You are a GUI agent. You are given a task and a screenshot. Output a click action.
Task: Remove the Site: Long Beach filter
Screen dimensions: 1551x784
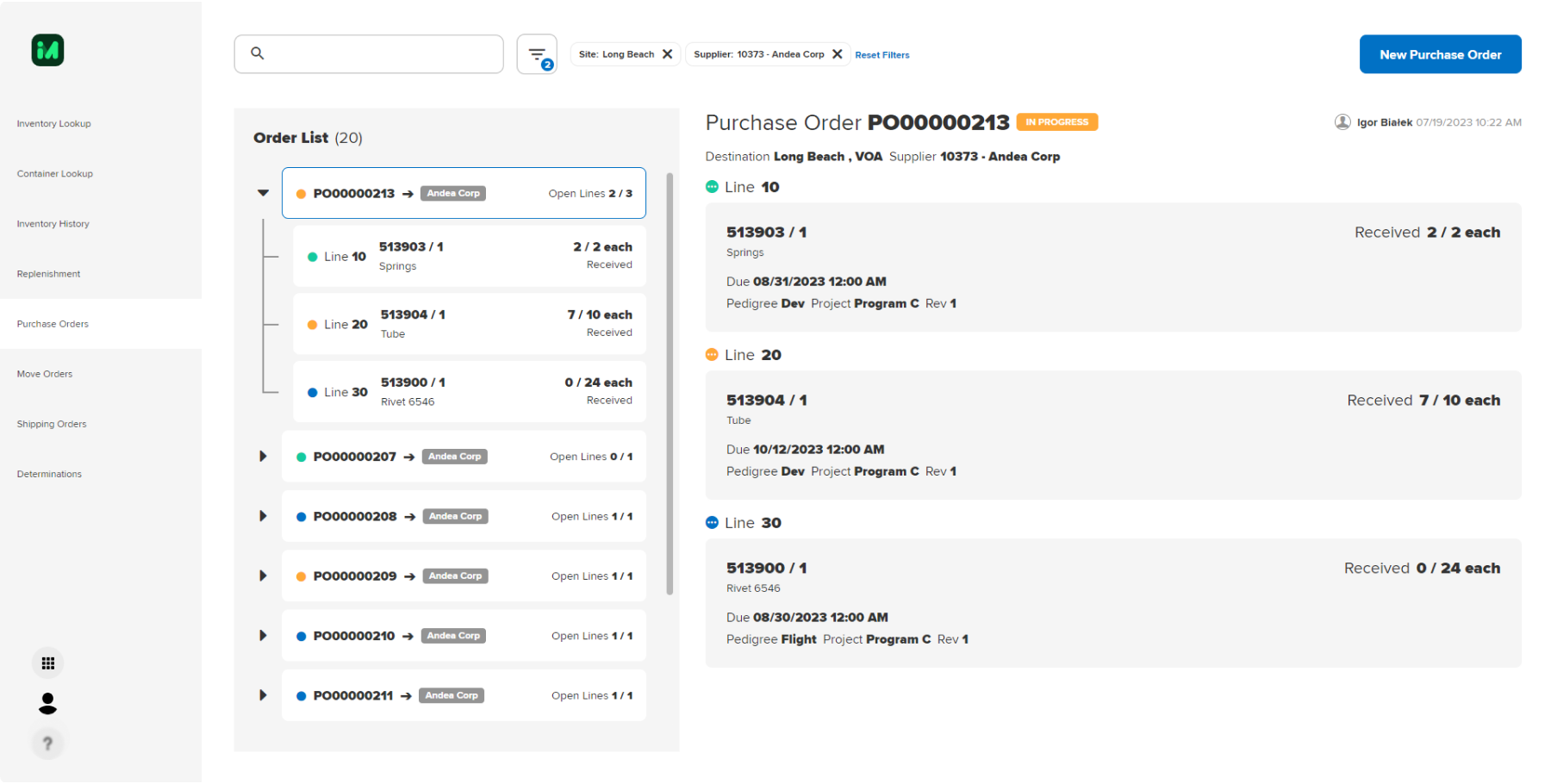667,54
